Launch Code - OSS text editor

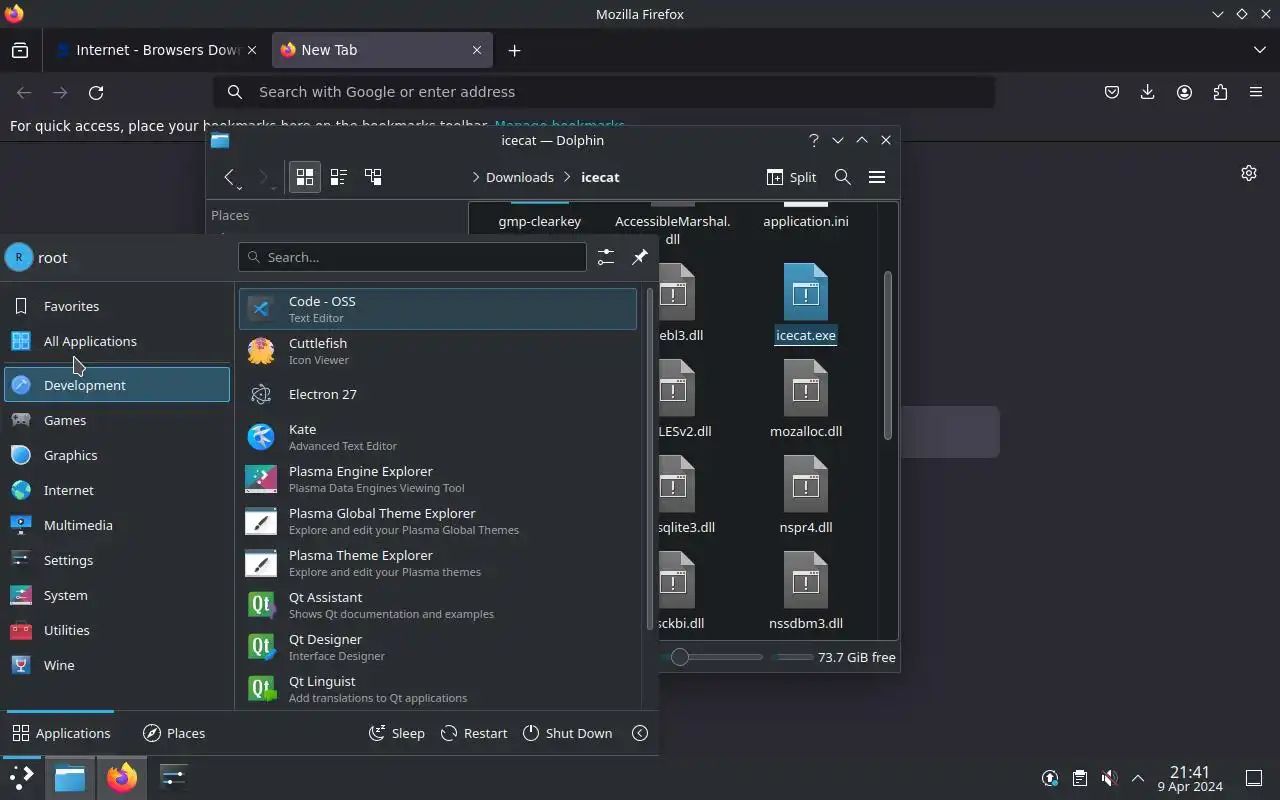tap(437, 309)
